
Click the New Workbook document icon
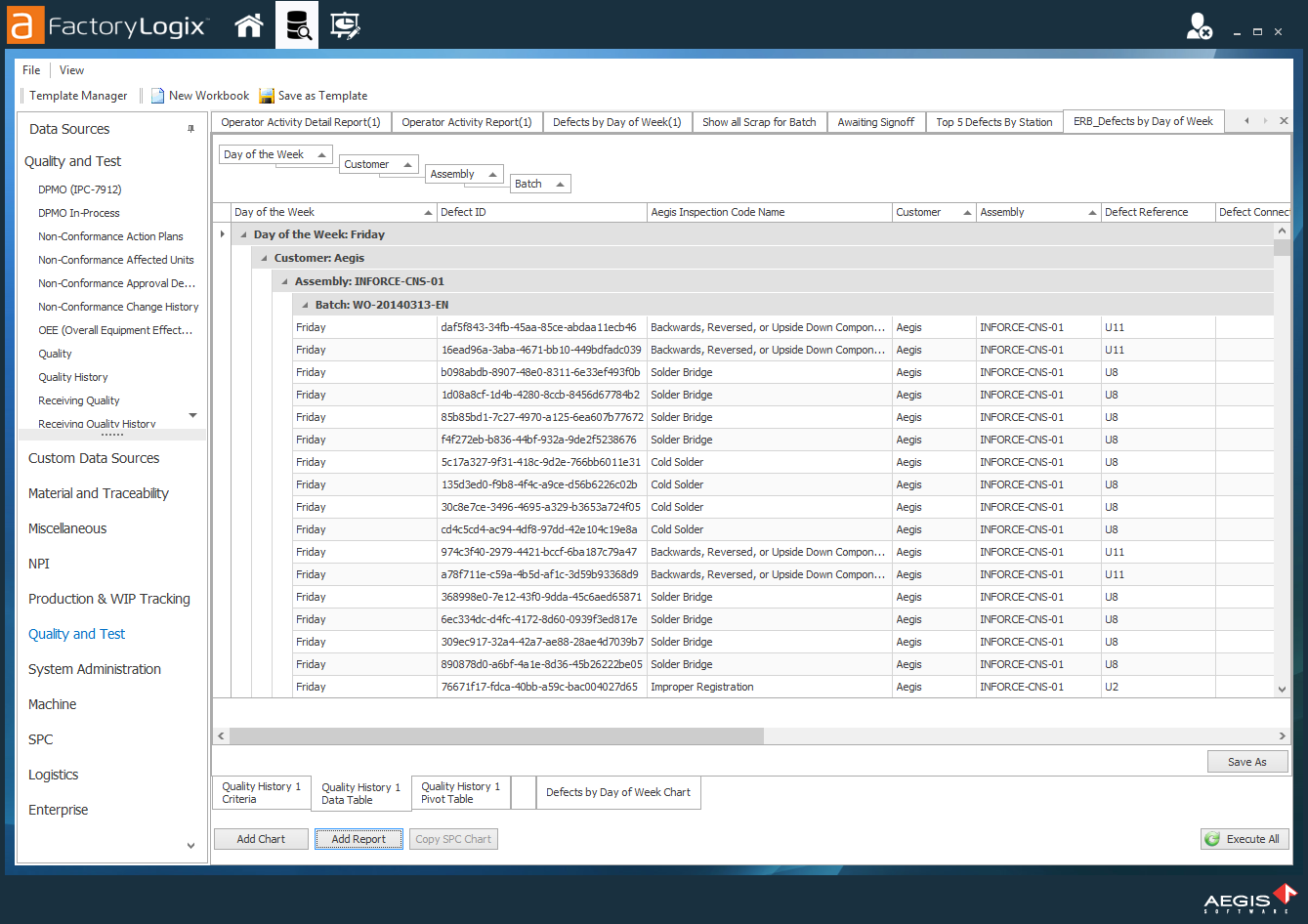(156, 96)
